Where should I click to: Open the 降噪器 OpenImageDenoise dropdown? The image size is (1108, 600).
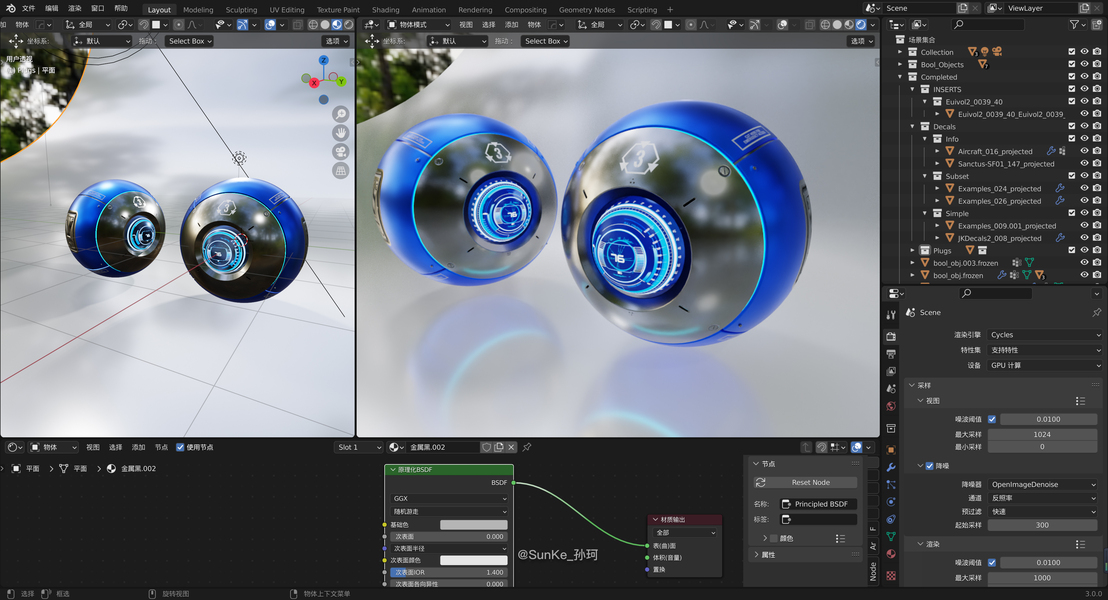pyautogui.click(x=1043, y=484)
